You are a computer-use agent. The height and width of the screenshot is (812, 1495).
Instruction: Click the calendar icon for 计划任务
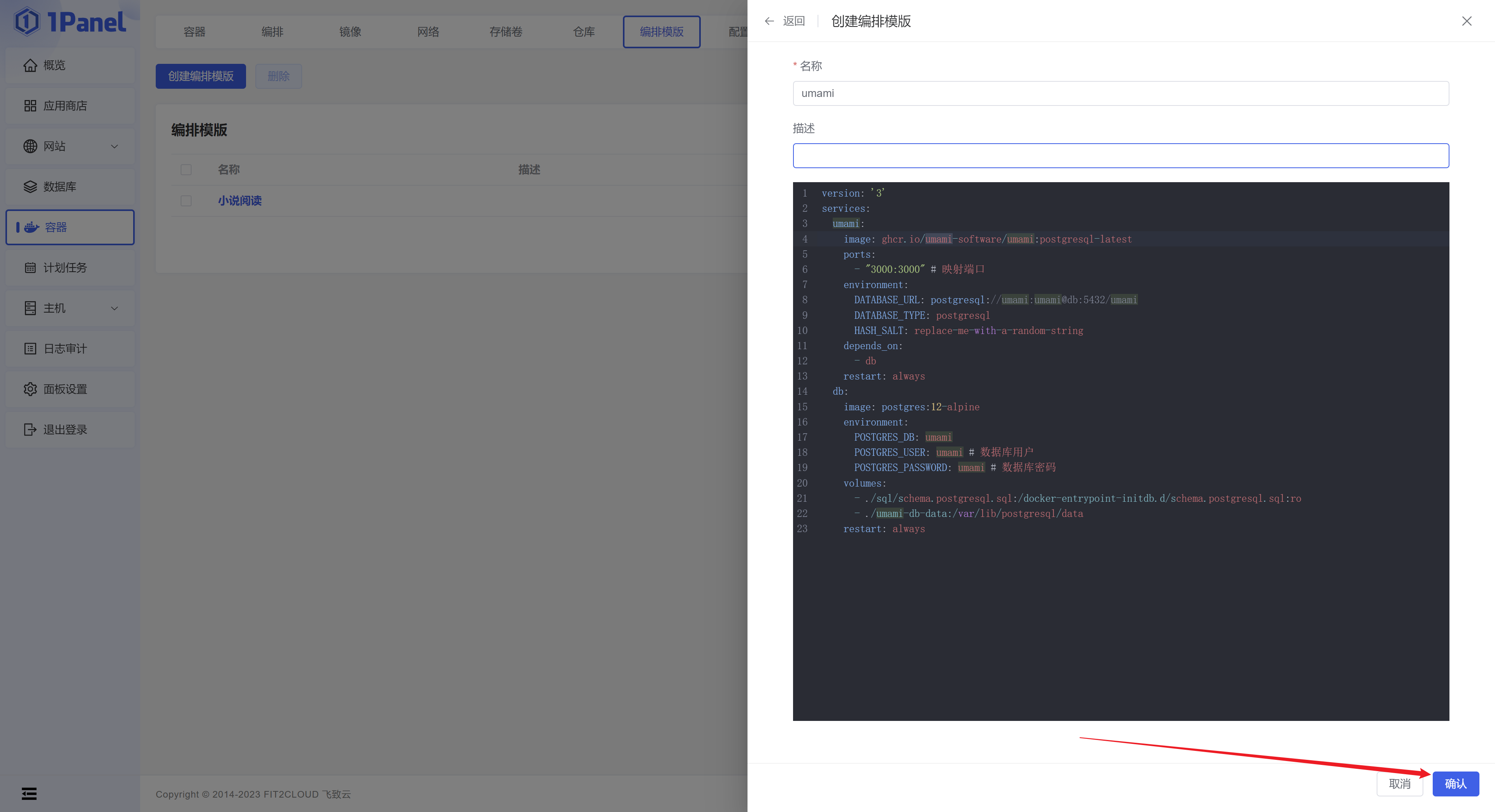30,267
